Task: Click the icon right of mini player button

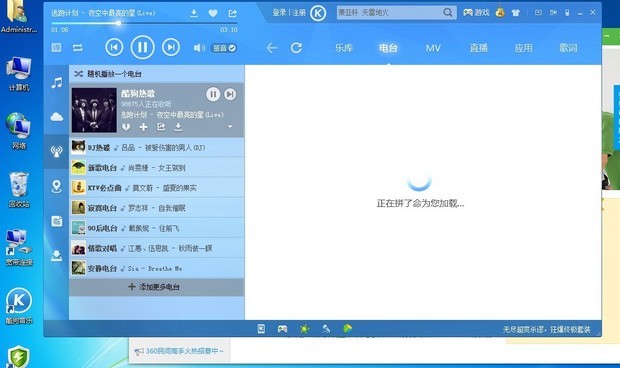Action: pos(553,13)
